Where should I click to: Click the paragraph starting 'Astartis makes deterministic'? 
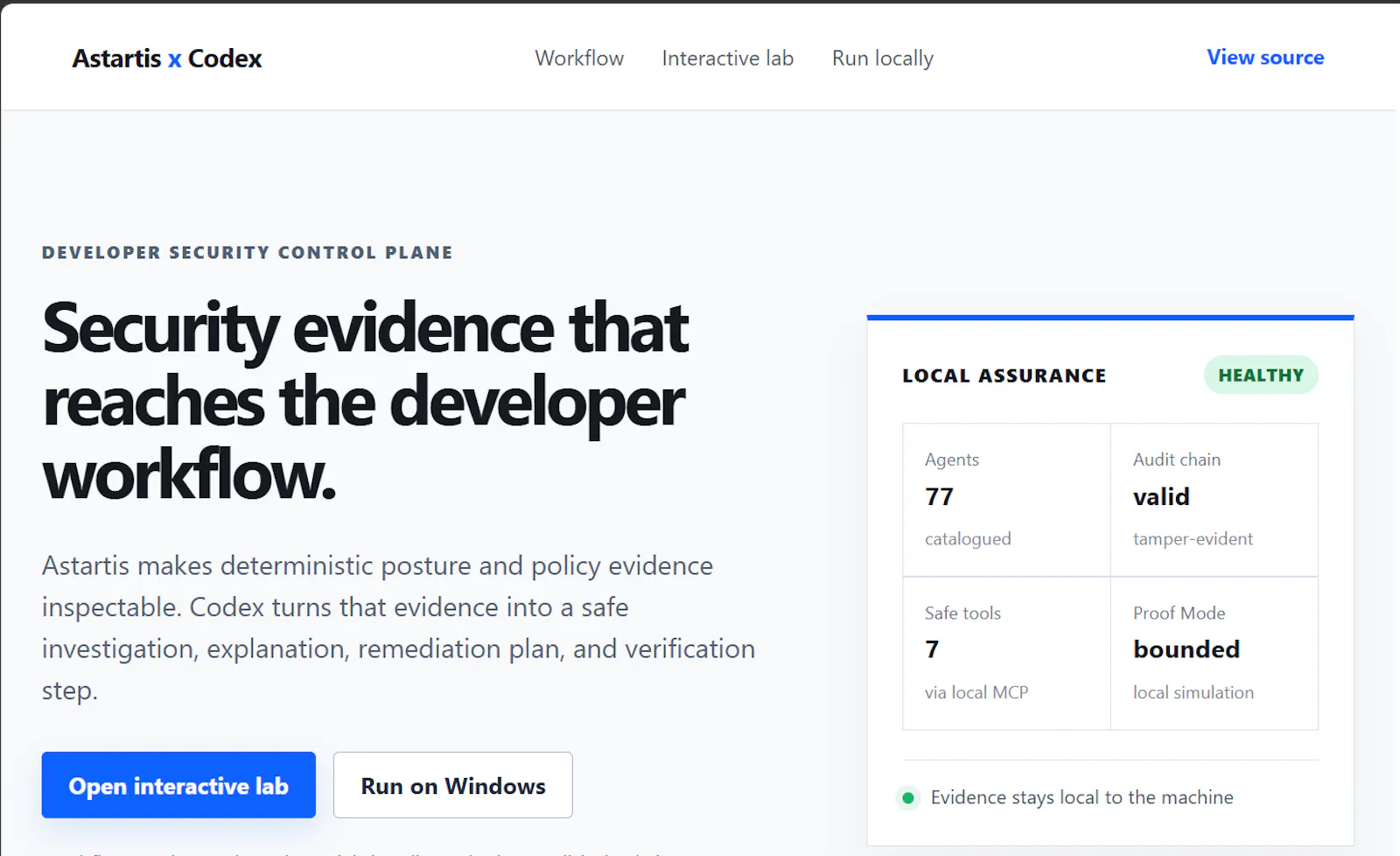(399, 628)
